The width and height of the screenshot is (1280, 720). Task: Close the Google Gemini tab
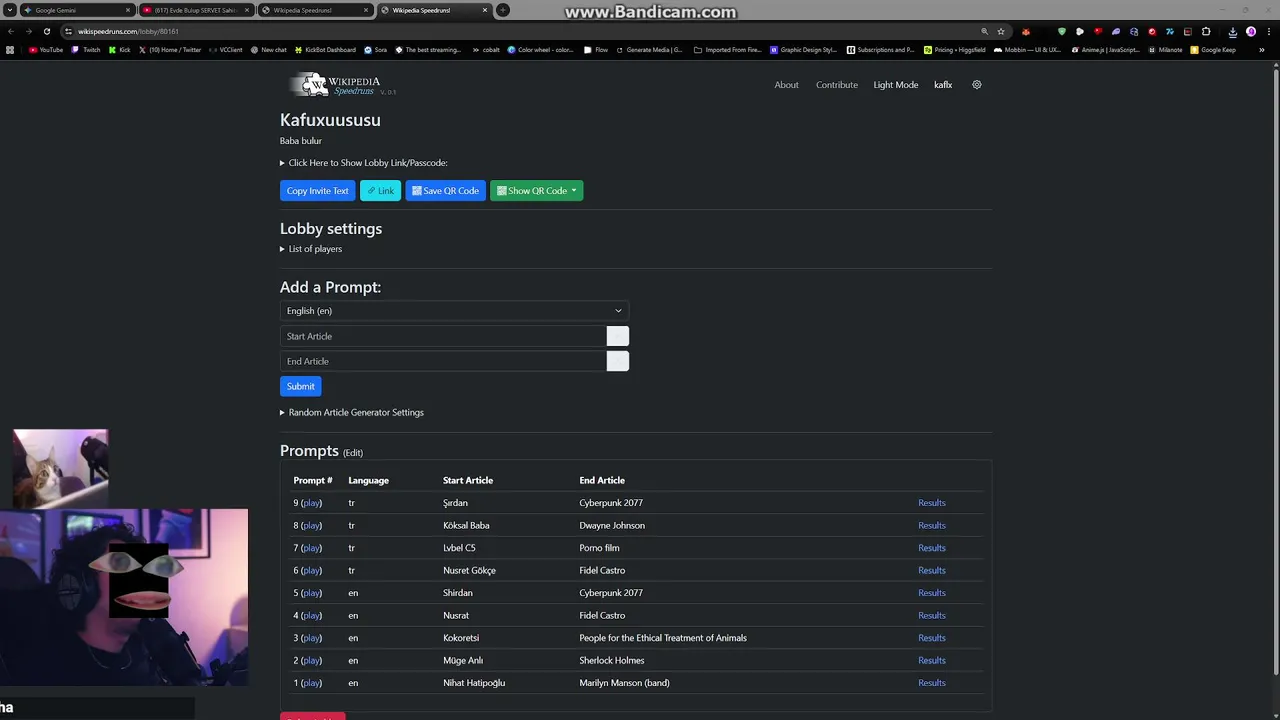128,10
